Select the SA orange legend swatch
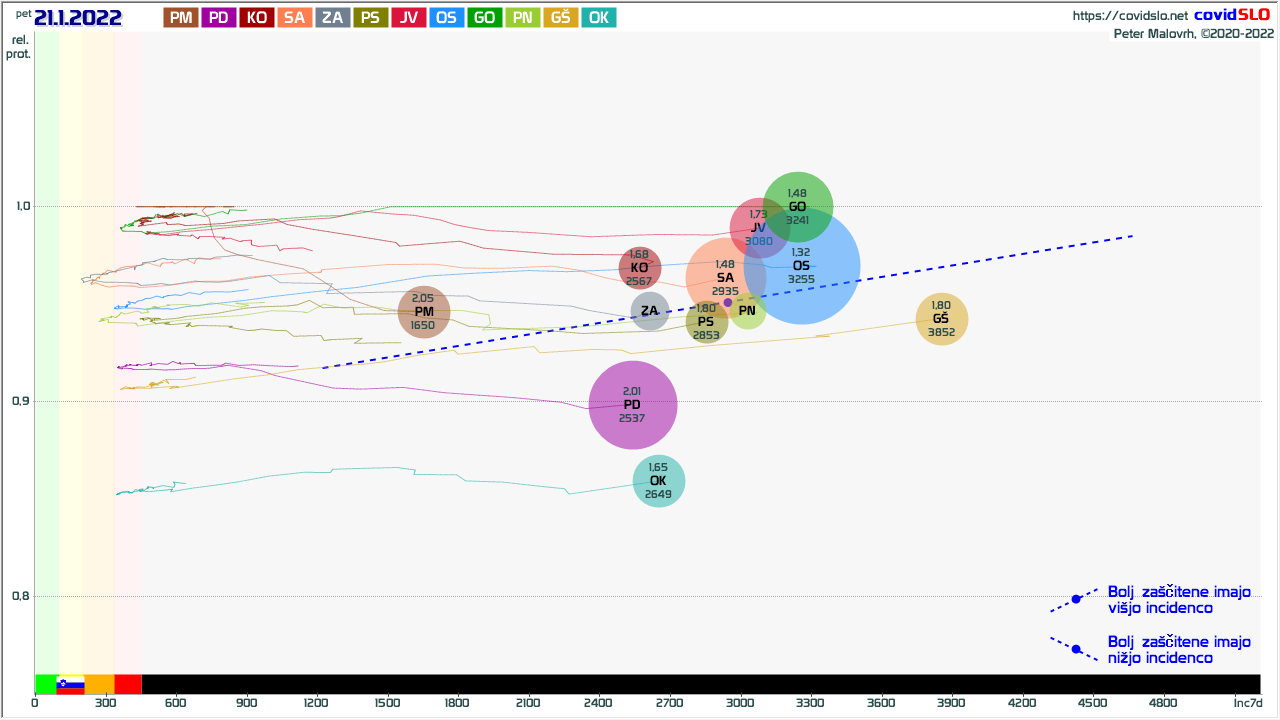The height and width of the screenshot is (720, 1280). click(x=295, y=18)
